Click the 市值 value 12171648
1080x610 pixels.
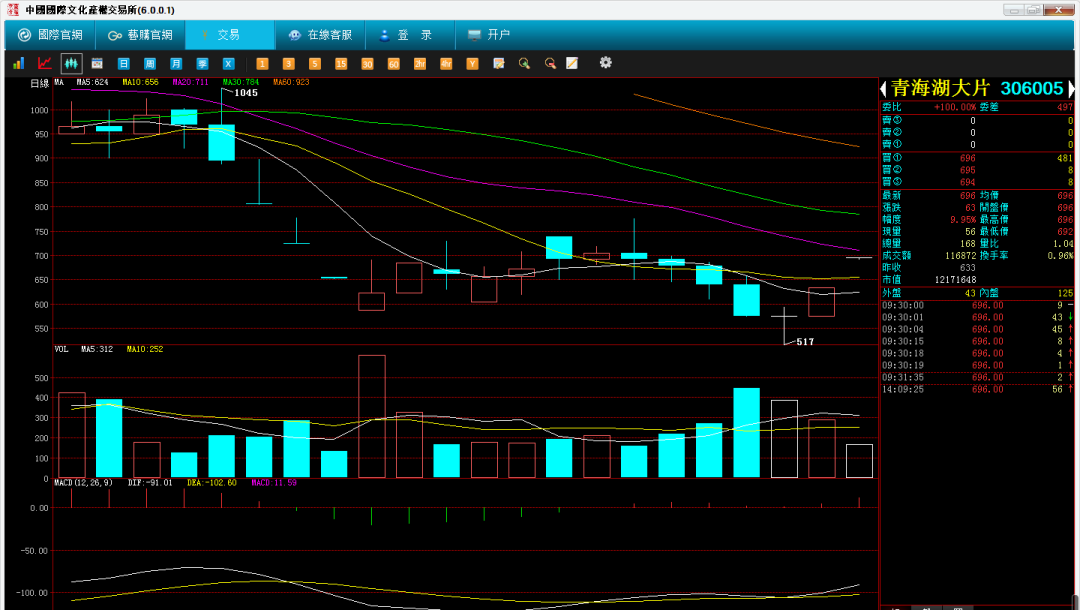(955, 280)
